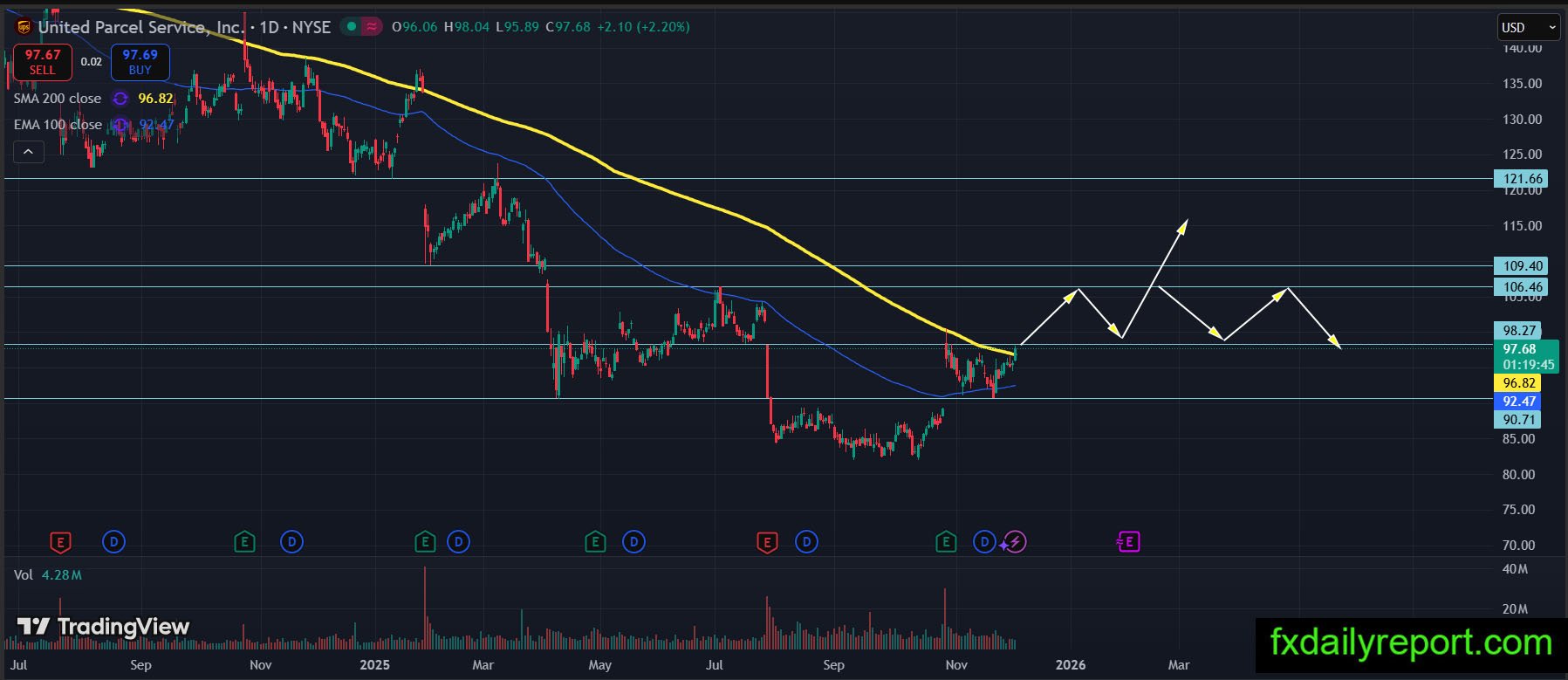The width and height of the screenshot is (1568, 680).
Task: Click the purple lightning bolt event marker
Action: pyautogui.click(x=1015, y=542)
